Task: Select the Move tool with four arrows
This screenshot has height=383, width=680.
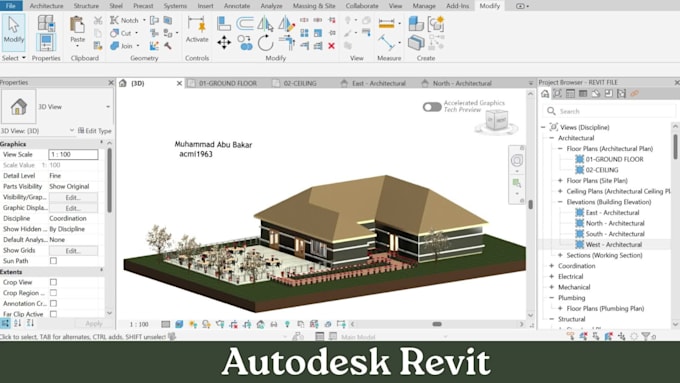Action: (224, 43)
